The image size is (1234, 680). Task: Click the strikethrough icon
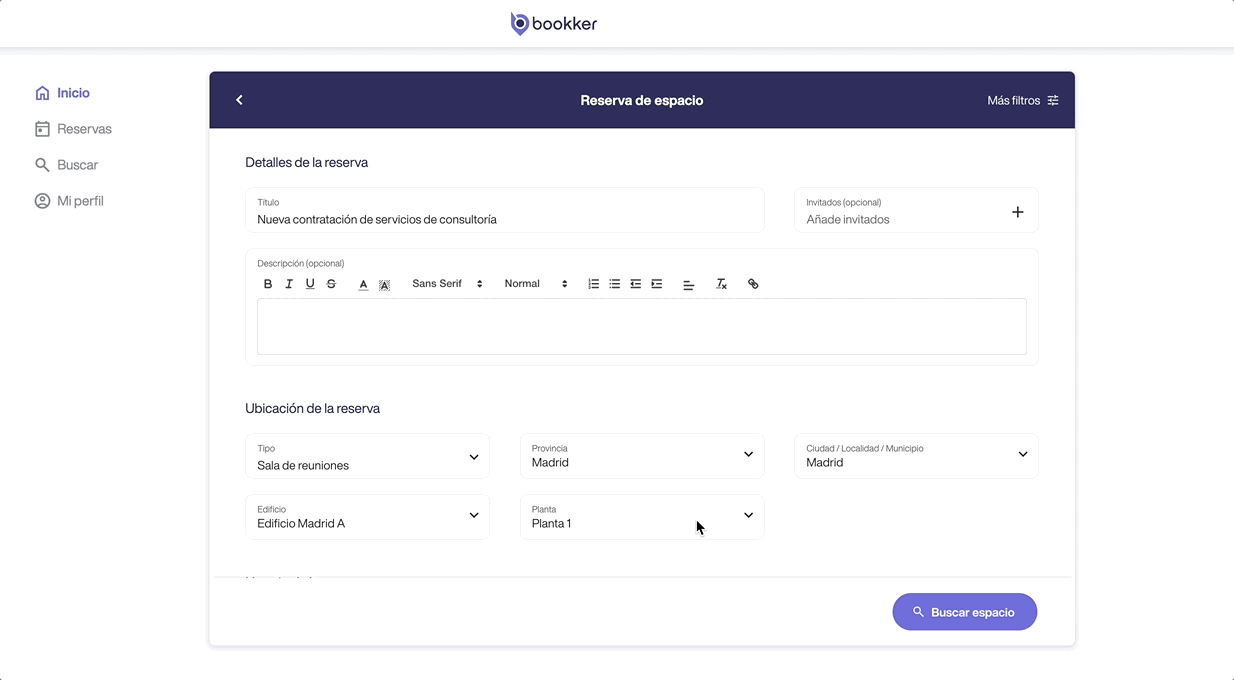tap(331, 284)
